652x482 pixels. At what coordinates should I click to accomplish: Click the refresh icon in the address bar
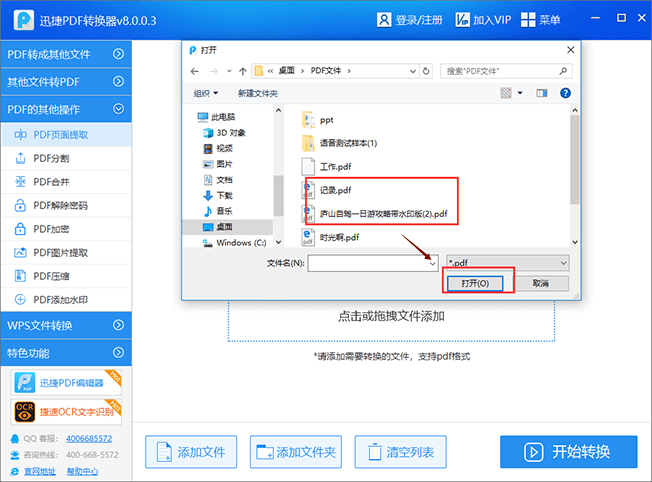427,71
